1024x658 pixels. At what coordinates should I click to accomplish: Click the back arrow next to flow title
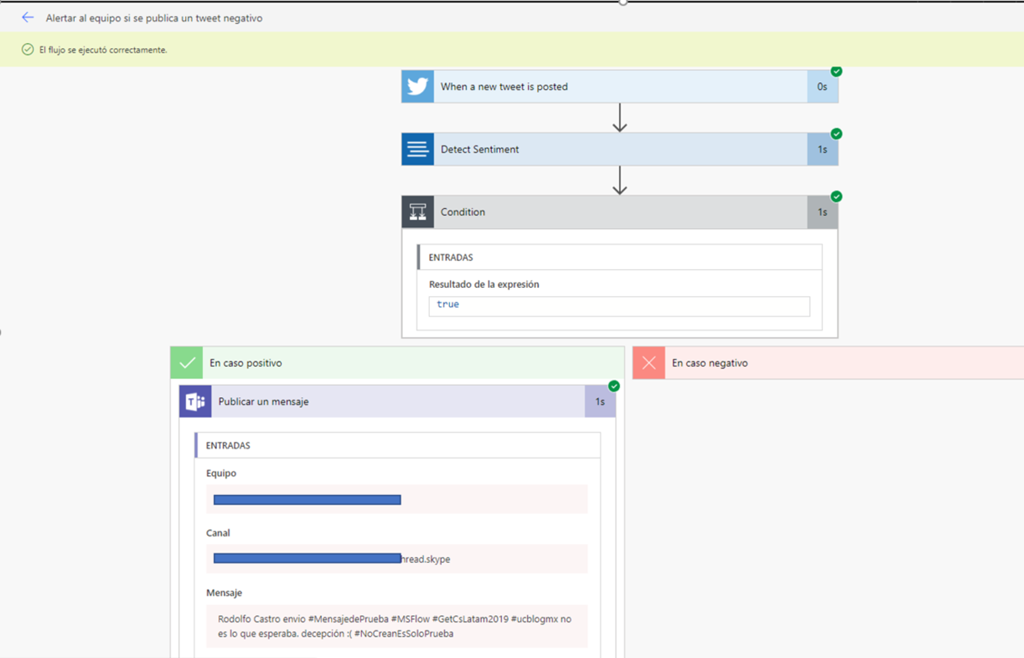click(27, 18)
